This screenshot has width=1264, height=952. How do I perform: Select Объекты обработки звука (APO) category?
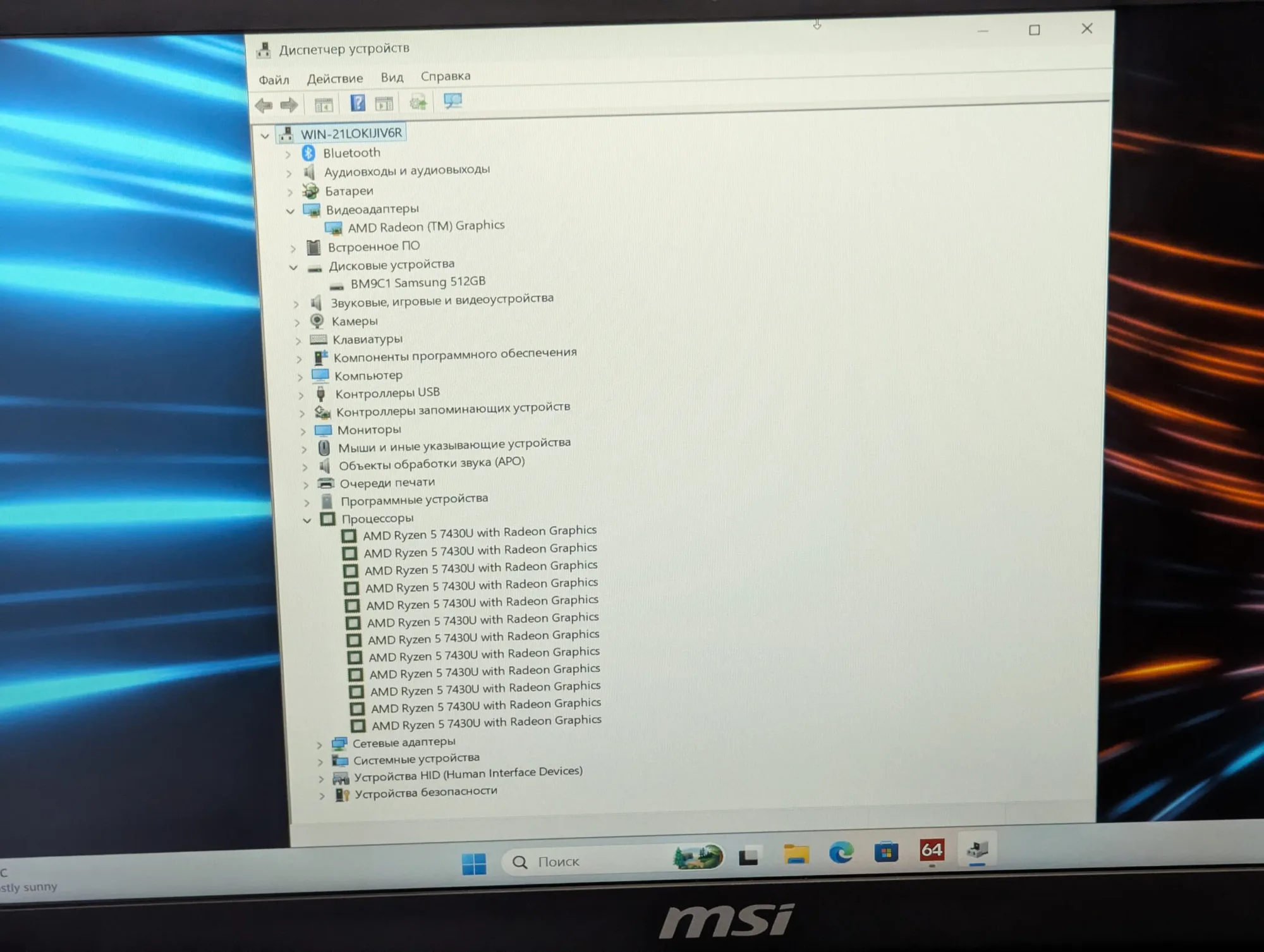[x=432, y=463]
